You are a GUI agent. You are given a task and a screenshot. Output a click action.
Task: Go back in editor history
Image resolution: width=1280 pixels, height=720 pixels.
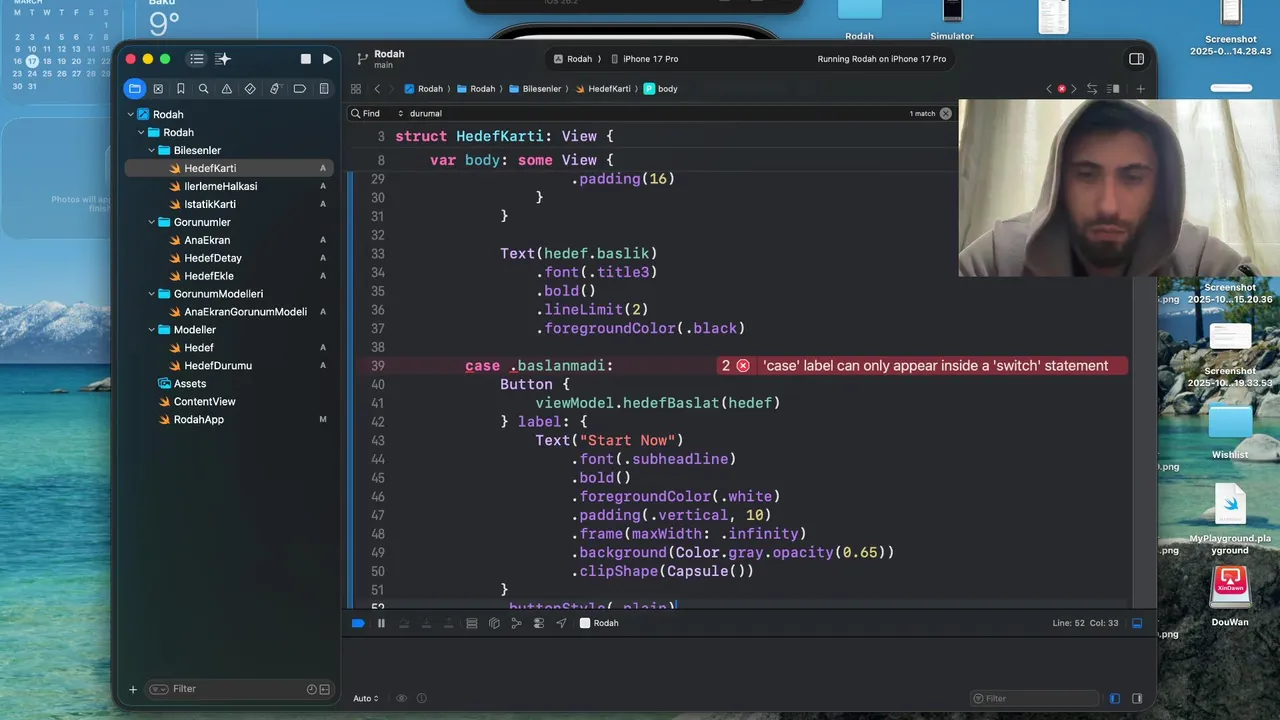(x=377, y=89)
